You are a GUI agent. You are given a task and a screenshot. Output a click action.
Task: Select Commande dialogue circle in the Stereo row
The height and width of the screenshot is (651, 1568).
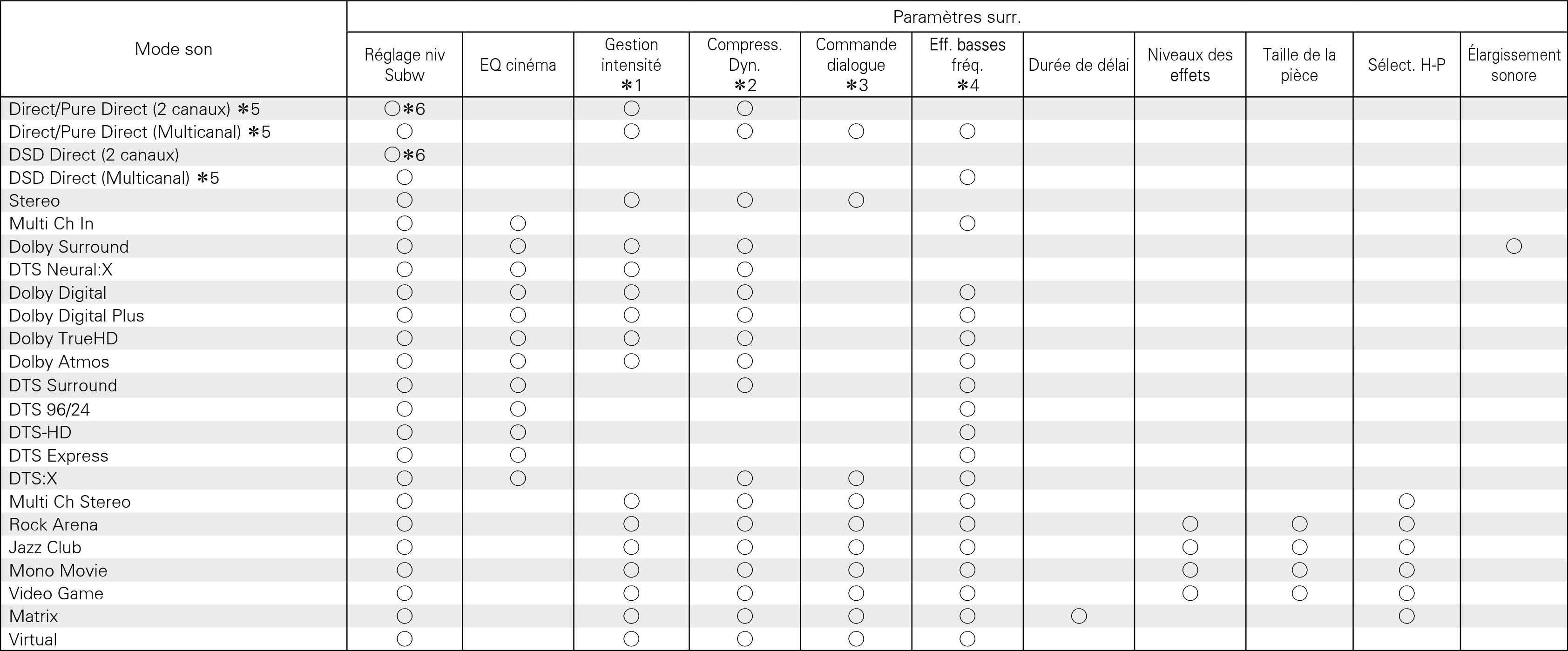pos(856,200)
